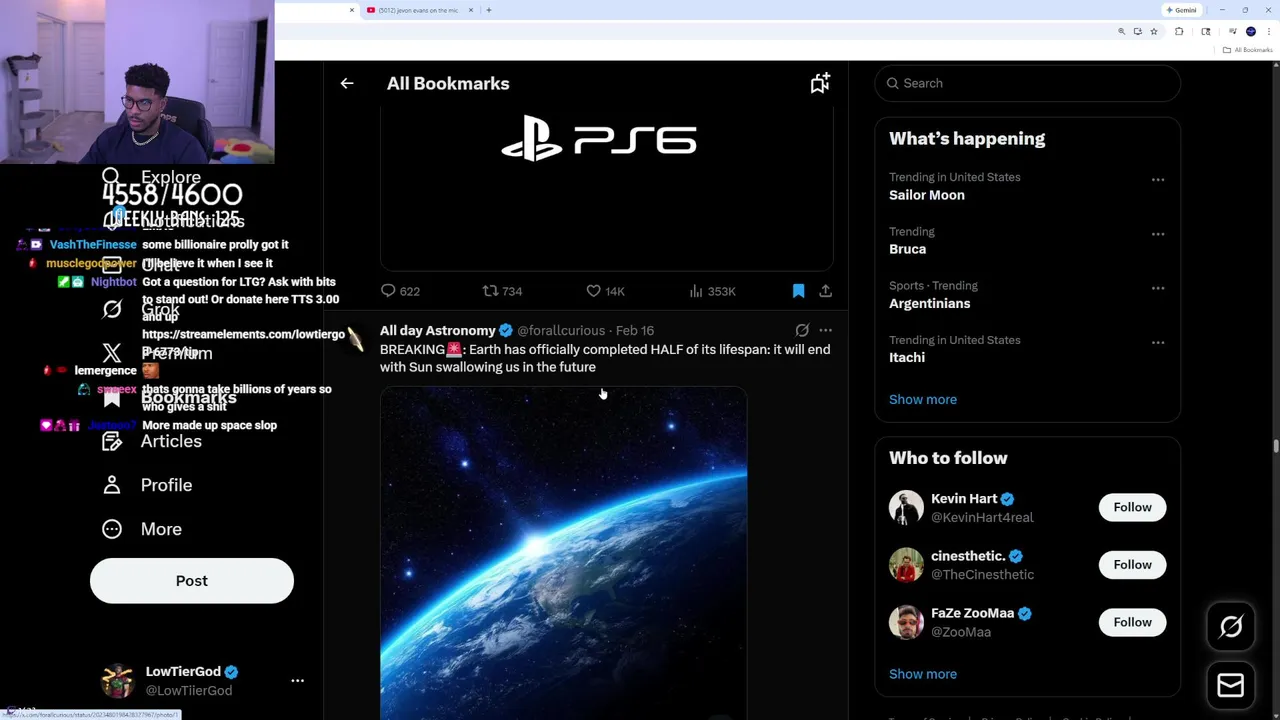Open a new browser tab
The width and height of the screenshot is (1280, 720).
pos(488,10)
